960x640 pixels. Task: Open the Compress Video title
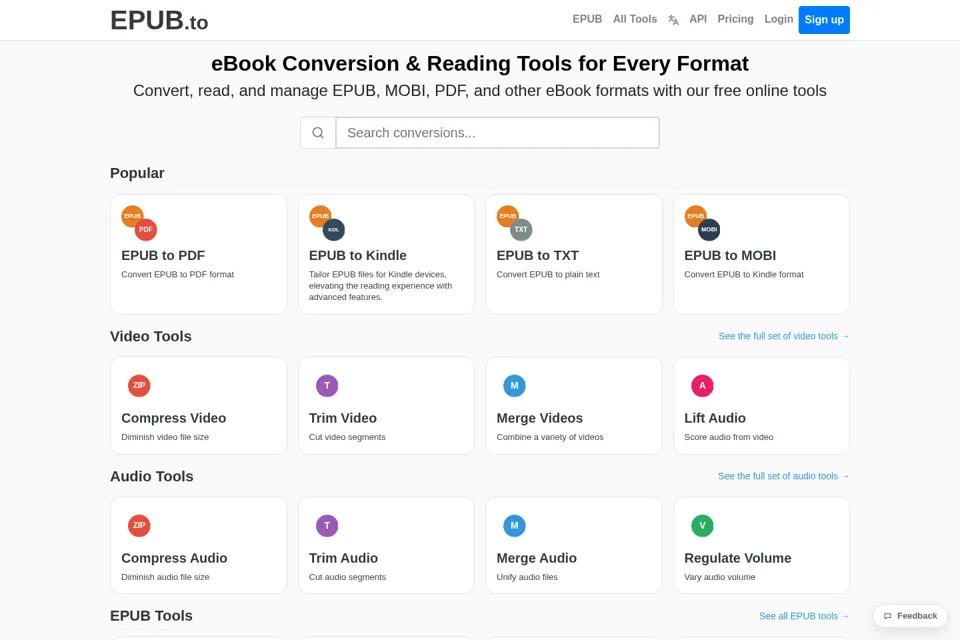click(x=174, y=418)
